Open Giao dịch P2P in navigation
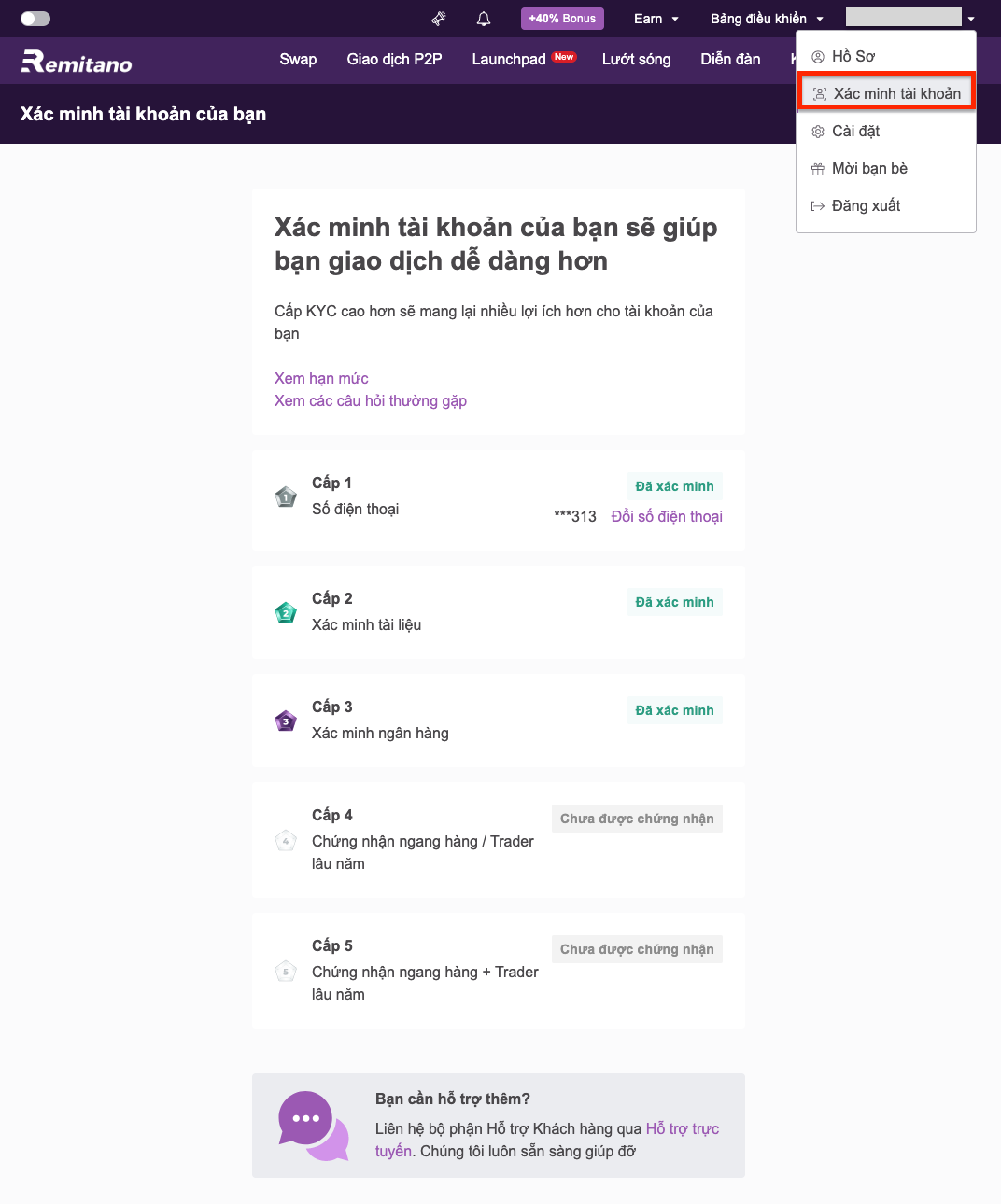 pos(394,59)
